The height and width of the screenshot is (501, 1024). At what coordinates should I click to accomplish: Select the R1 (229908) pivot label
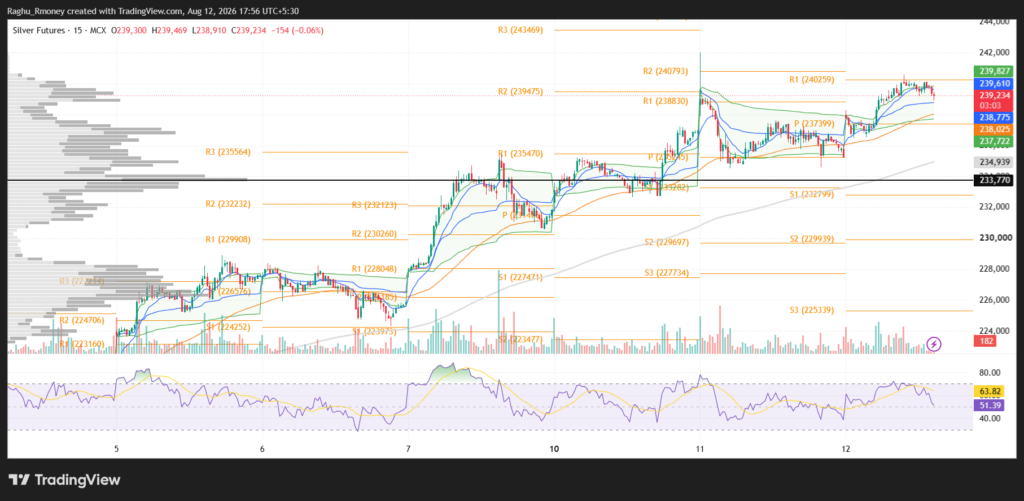pos(228,239)
